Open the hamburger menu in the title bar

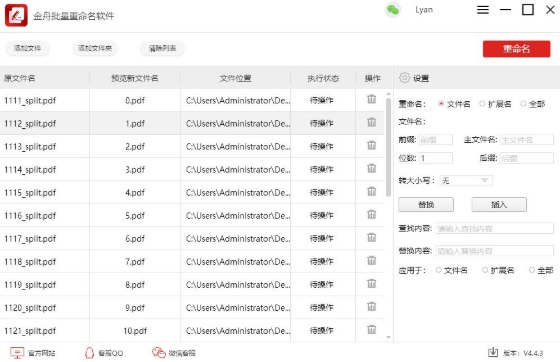pos(483,10)
